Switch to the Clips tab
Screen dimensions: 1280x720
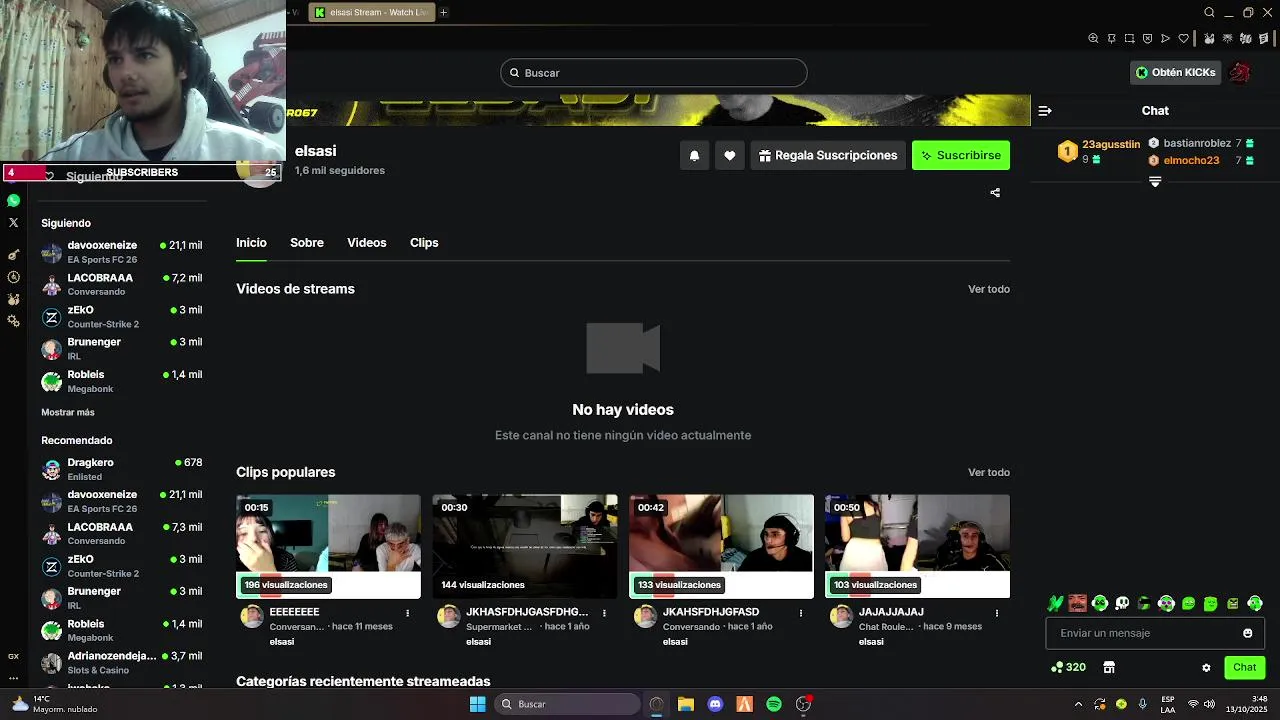424,243
